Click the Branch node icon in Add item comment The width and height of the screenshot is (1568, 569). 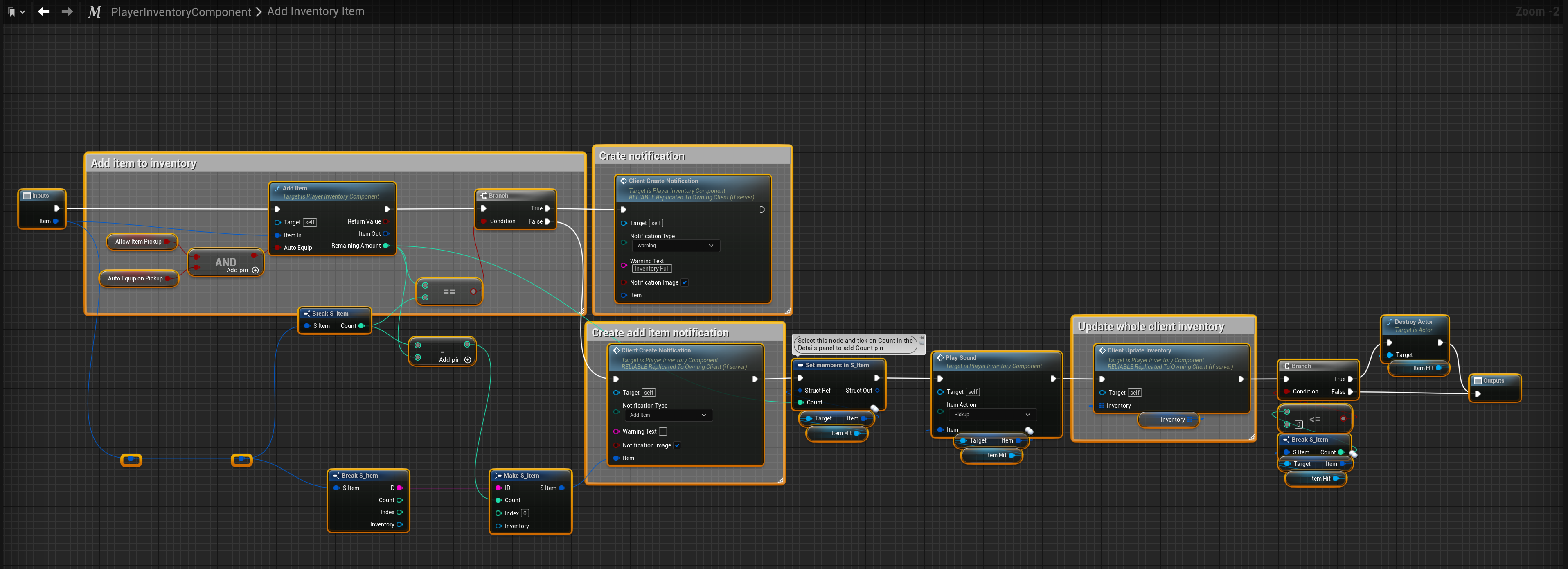(483, 196)
